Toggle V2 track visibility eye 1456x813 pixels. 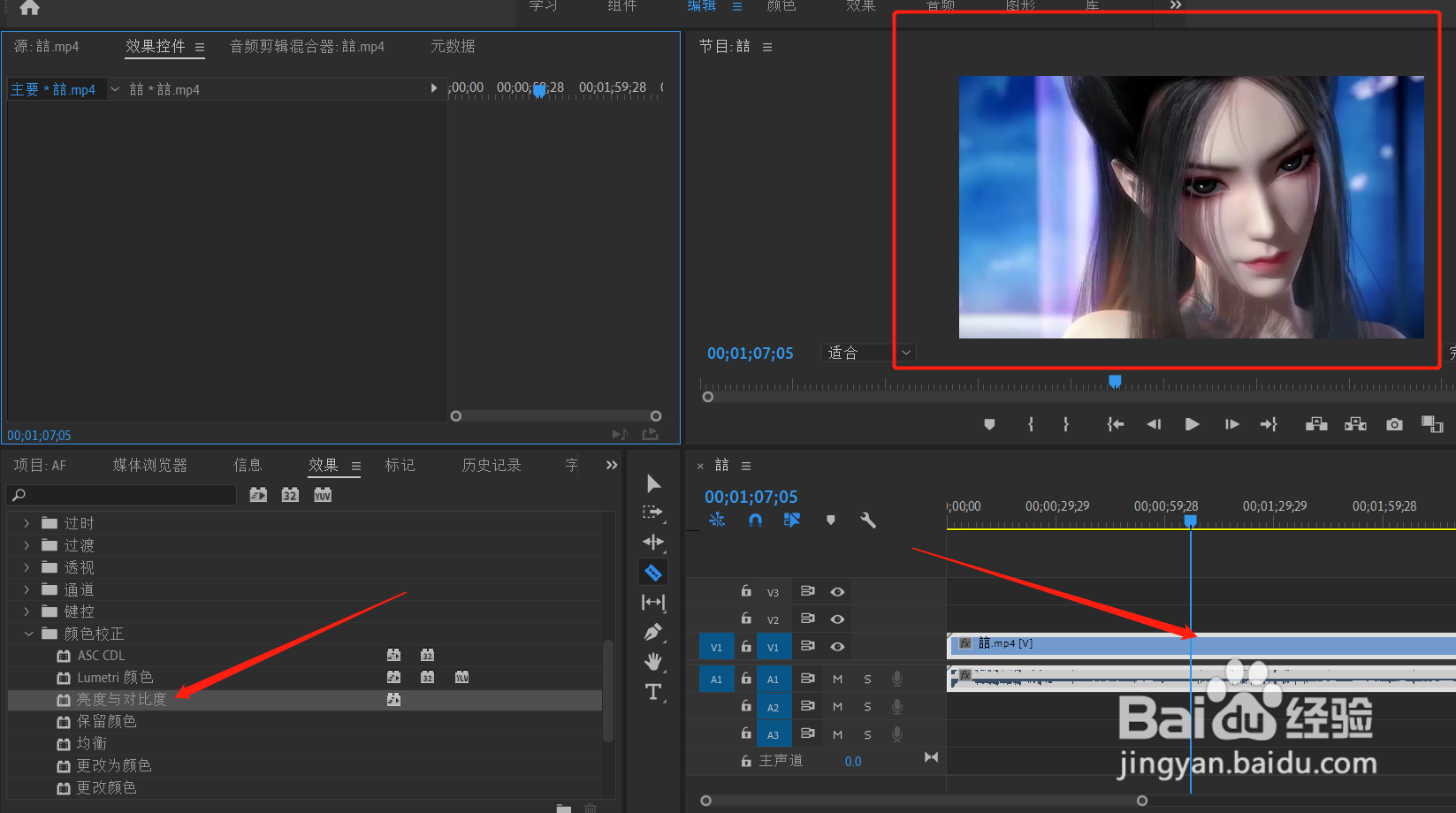point(837,619)
